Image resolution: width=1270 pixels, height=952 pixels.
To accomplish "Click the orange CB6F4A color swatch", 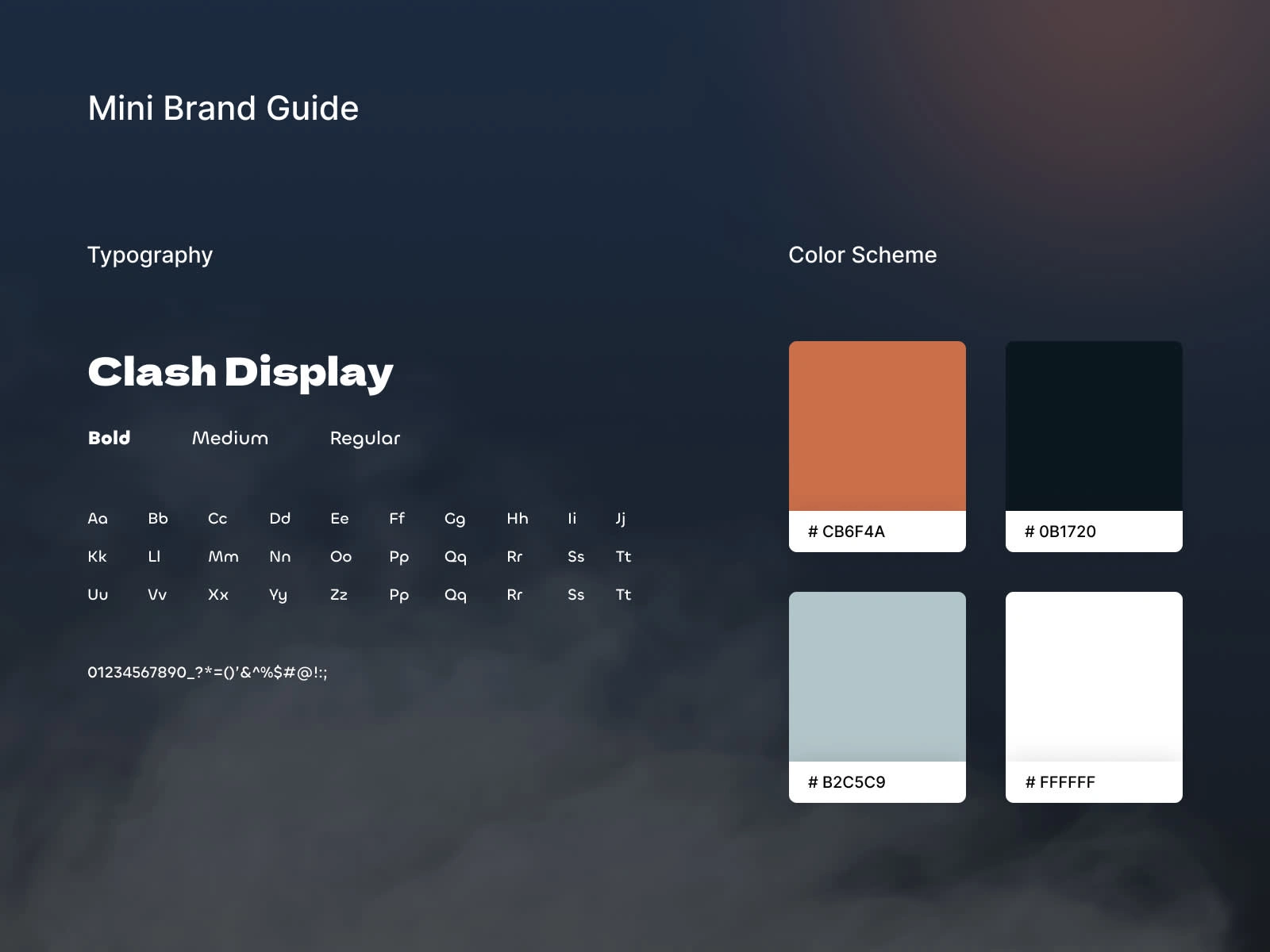I will [x=877, y=426].
